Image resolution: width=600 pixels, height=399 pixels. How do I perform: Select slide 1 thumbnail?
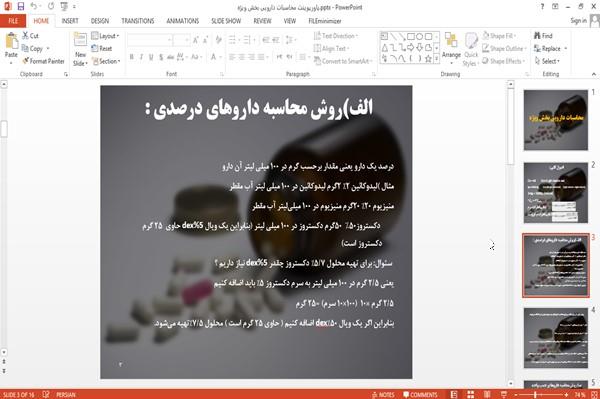click(556, 120)
